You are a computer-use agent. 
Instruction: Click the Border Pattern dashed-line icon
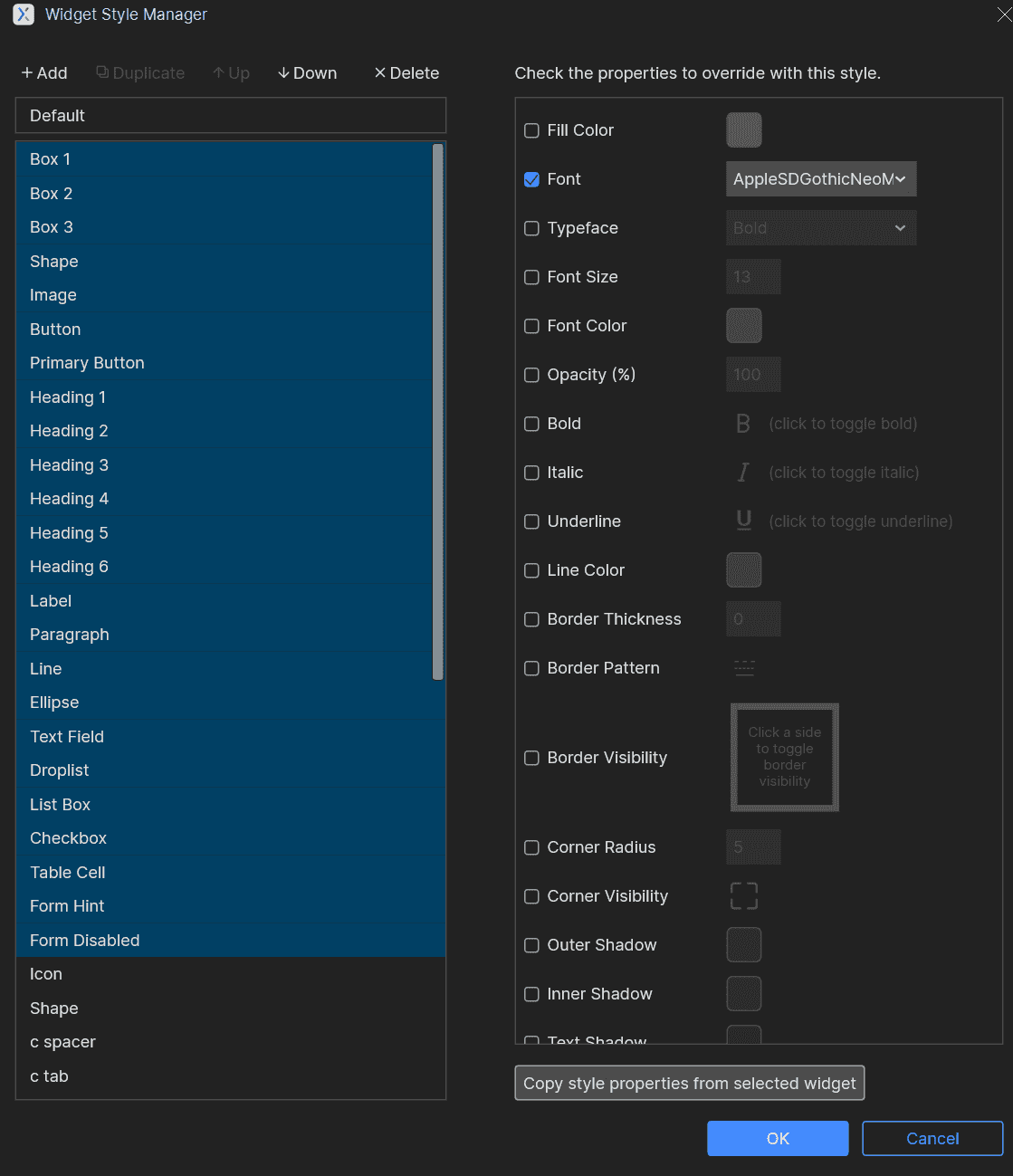pos(744,668)
